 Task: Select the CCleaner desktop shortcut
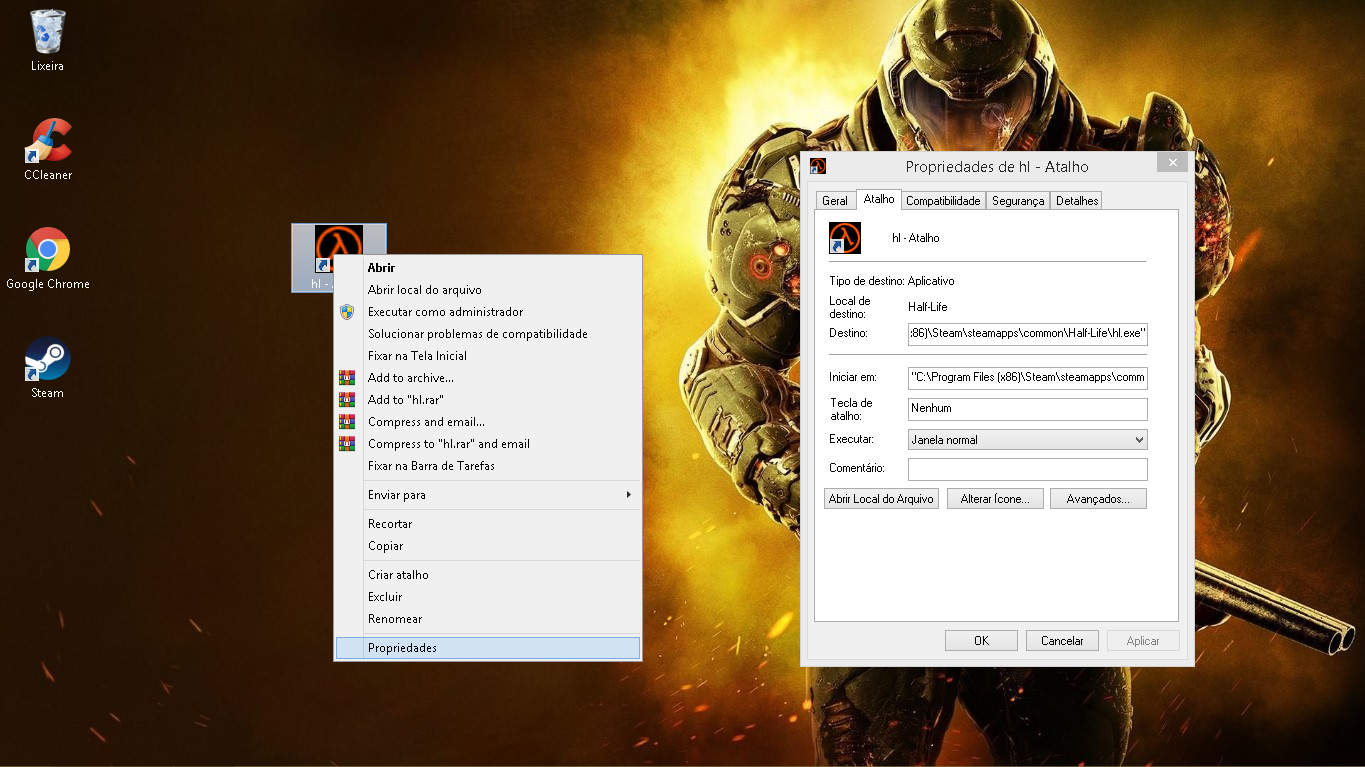coord(47,149)
